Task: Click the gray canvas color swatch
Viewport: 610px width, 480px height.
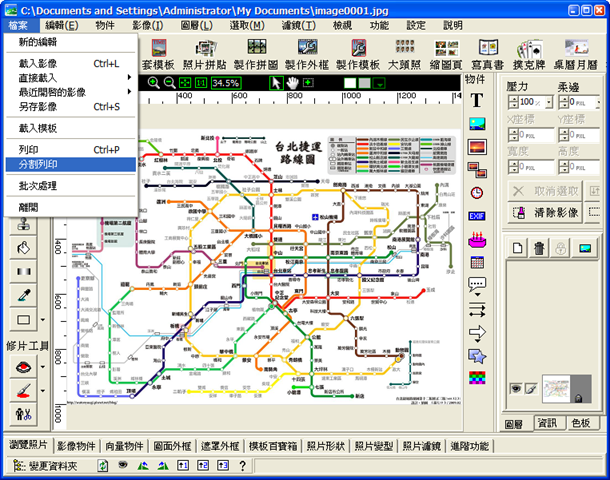Action: point(365,83)
